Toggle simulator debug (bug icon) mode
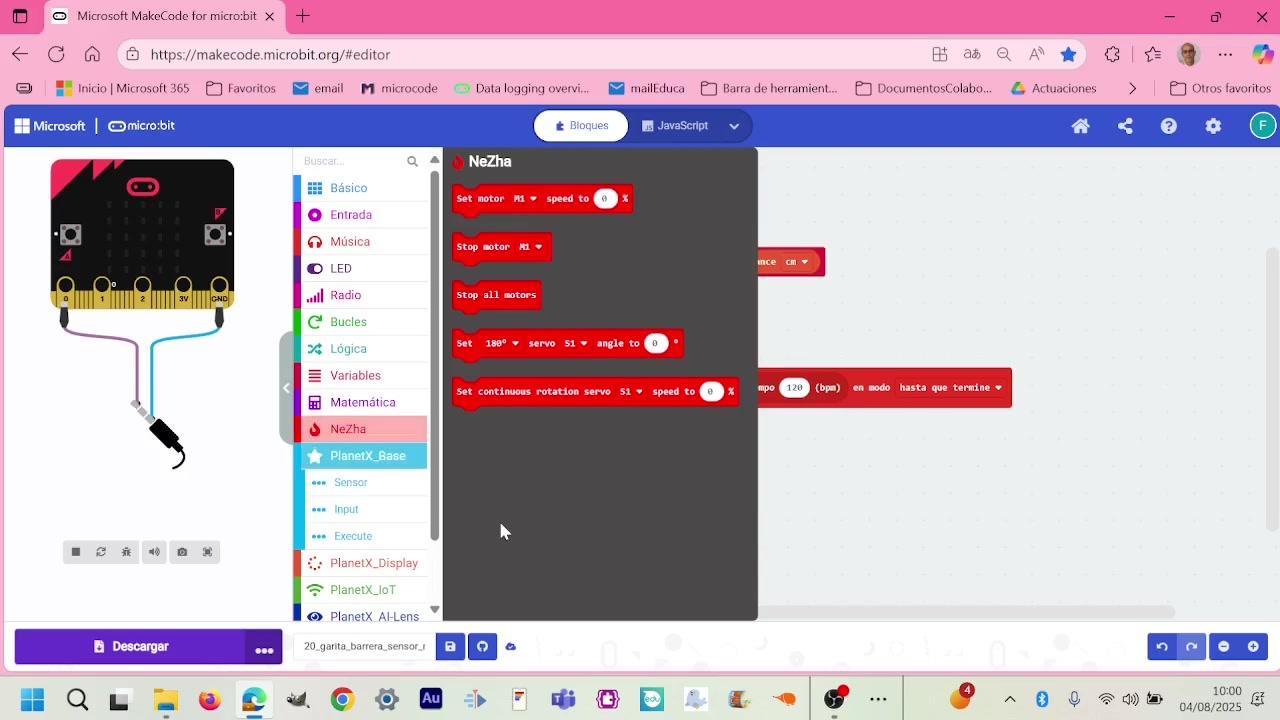 127,552
